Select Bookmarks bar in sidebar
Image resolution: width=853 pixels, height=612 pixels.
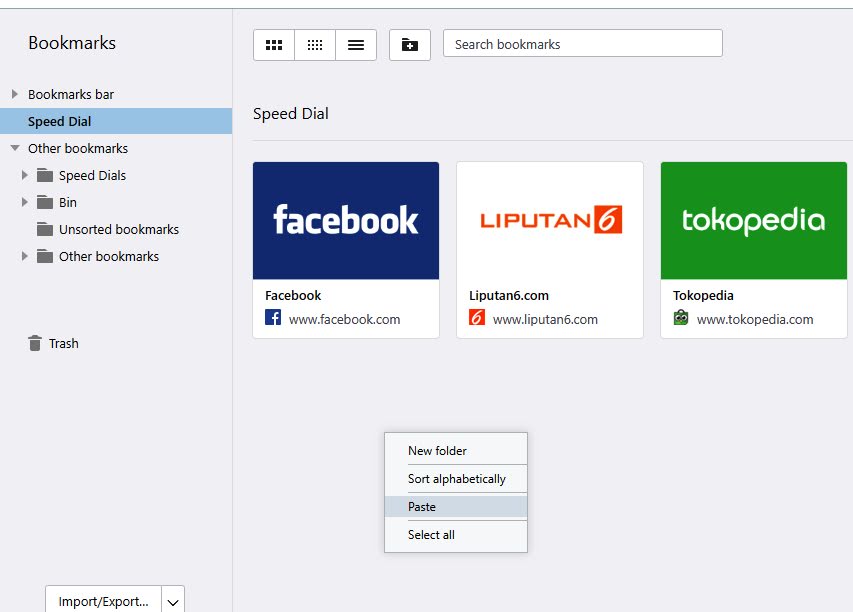(x=71, y=95)
